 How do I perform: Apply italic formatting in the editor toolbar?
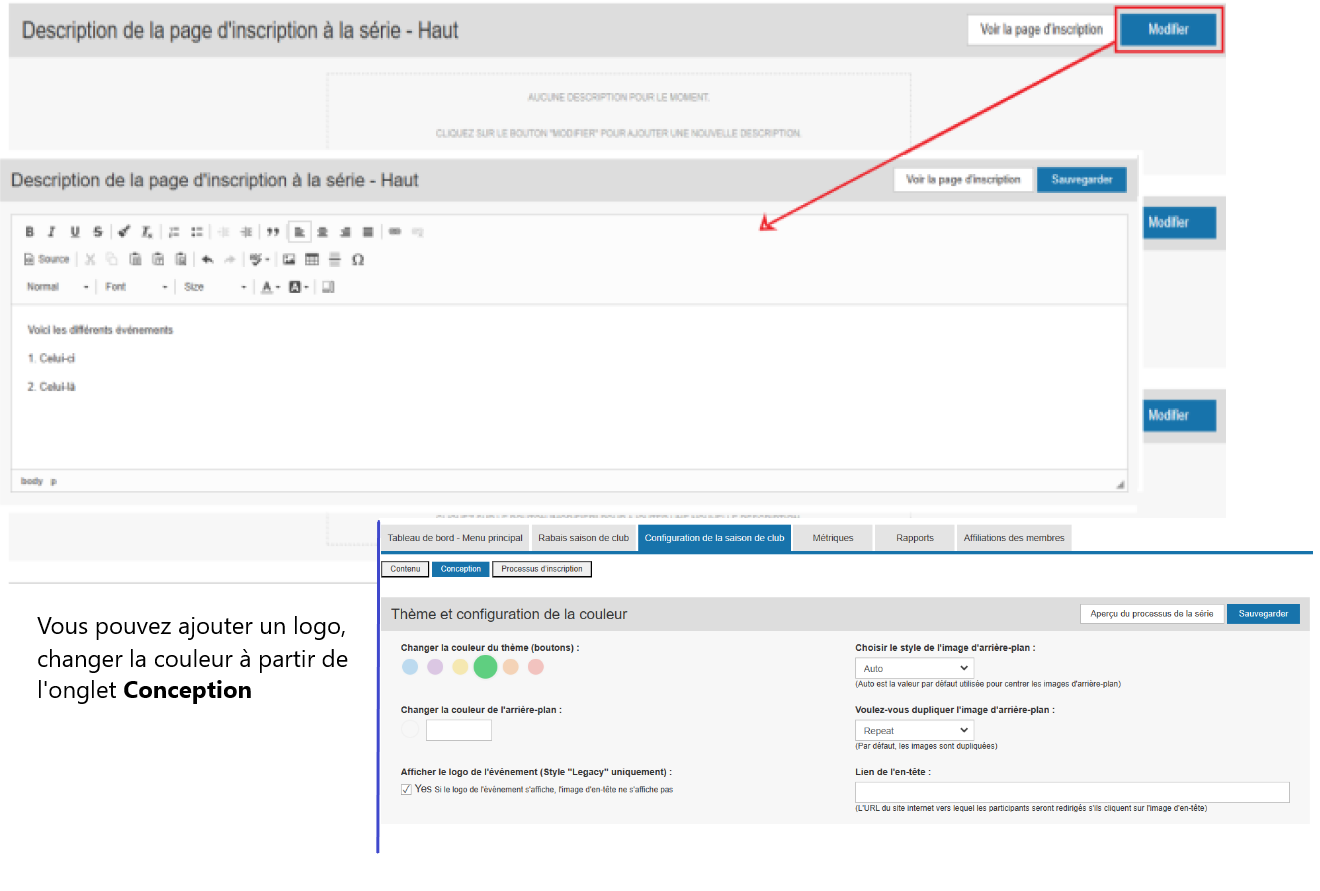point(52,232)
